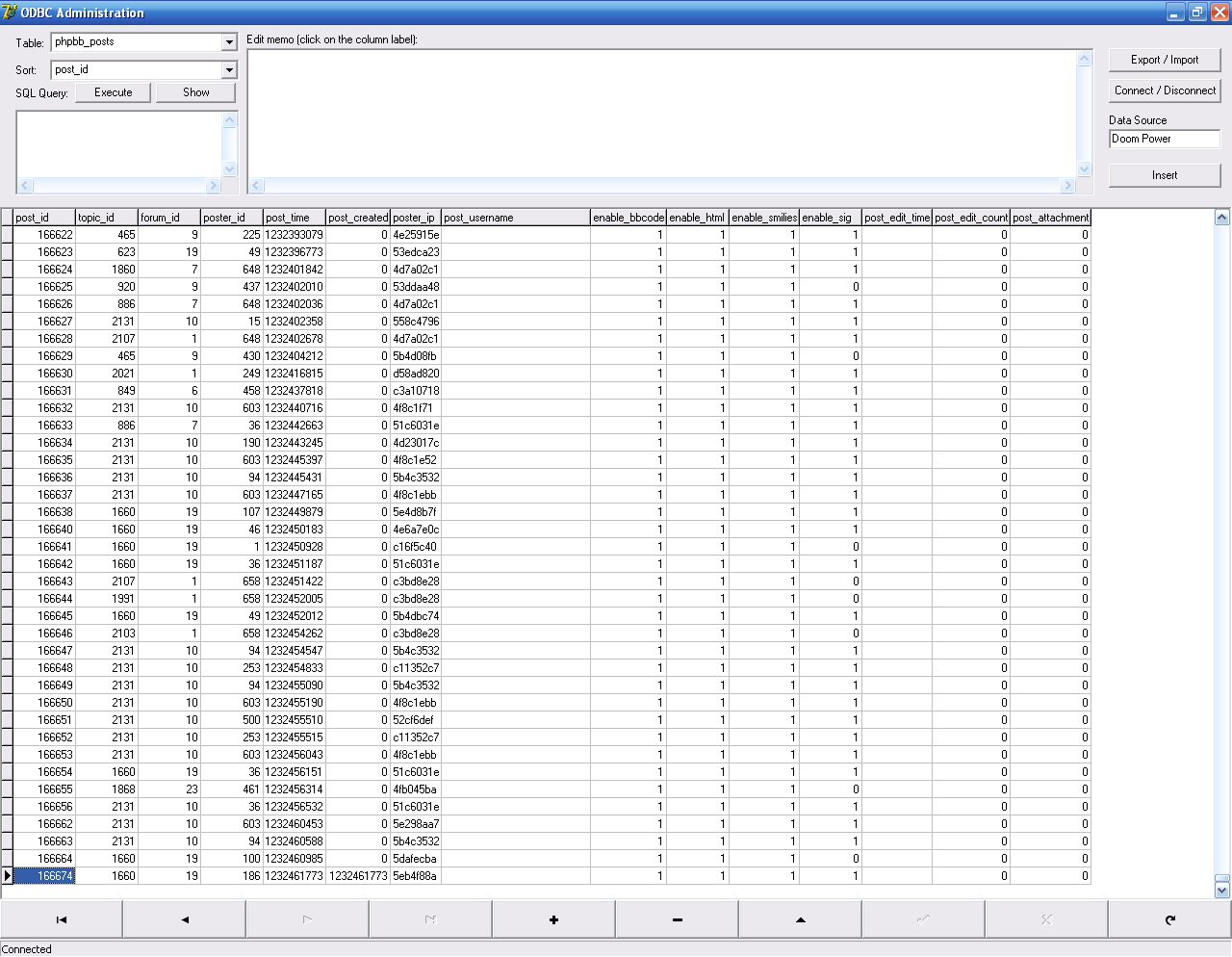Open the Sort dropdown post_id
Viewport: 1232px width, 957px height.
[x=229, y=70]
